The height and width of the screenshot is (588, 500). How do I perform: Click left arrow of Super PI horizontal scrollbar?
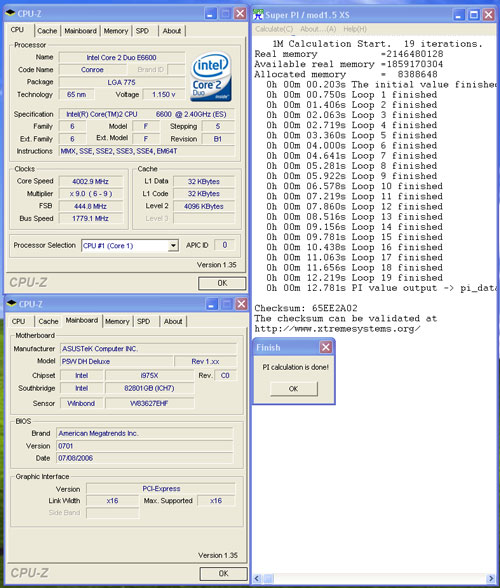click(257, 579)
